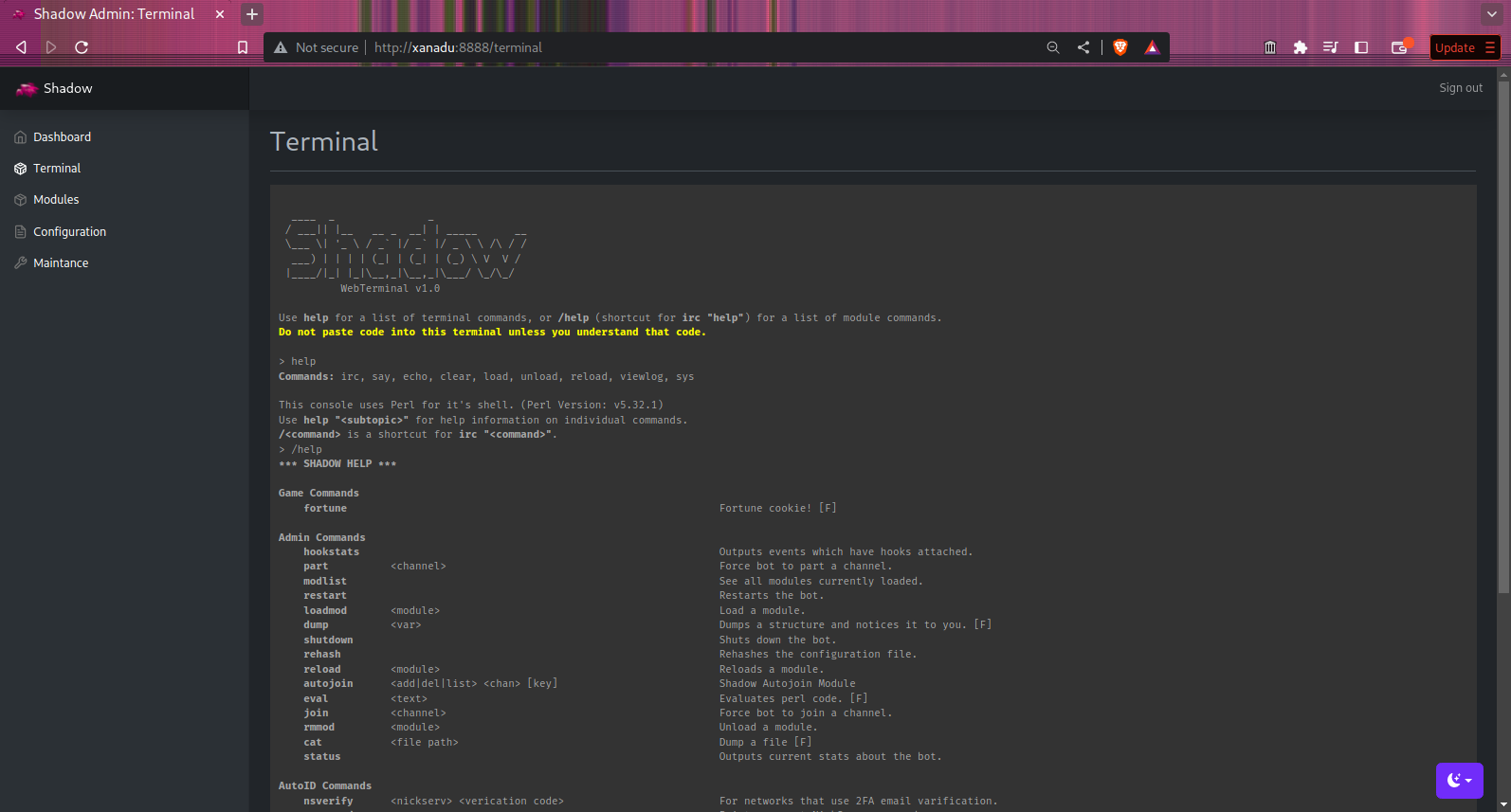Go back with the browser back arrow

21,47
